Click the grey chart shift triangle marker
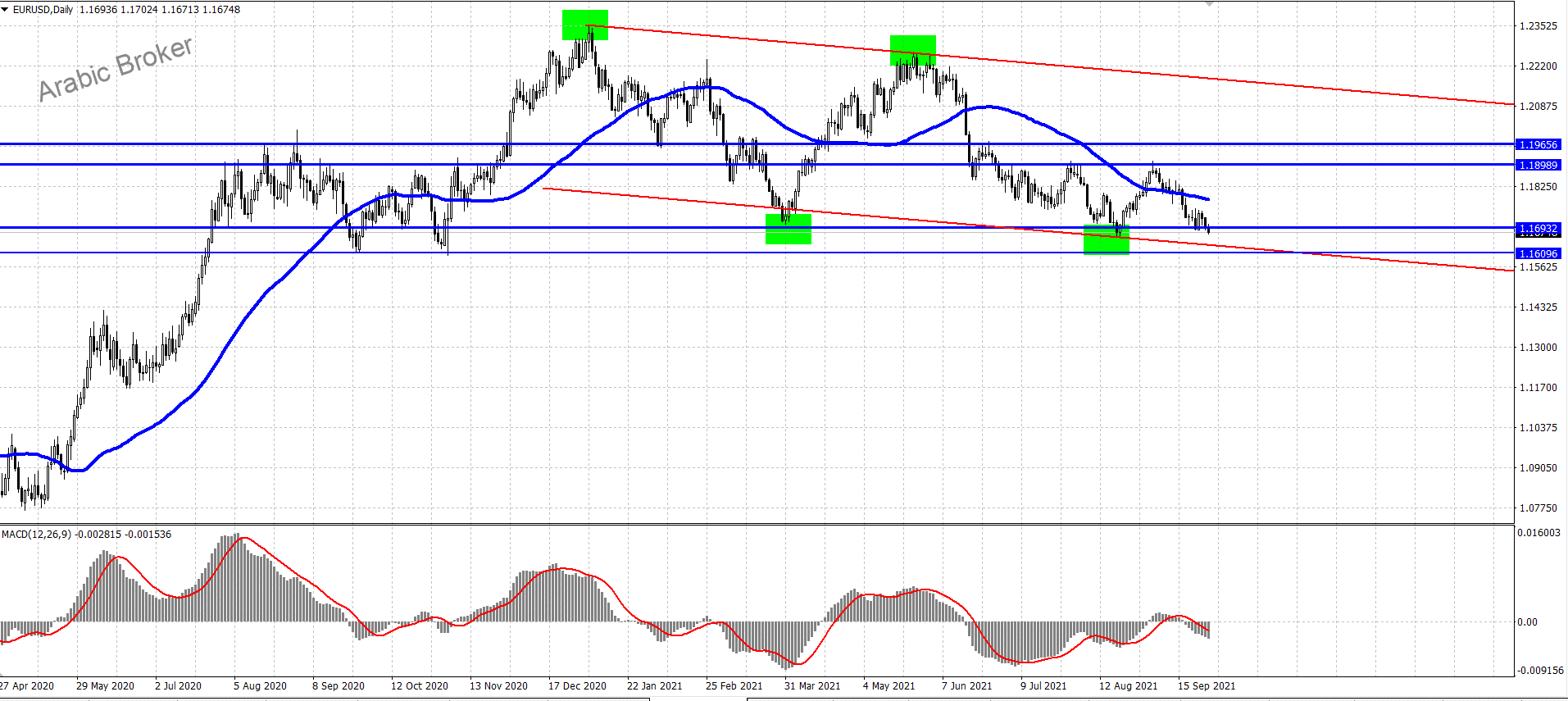This screenshot has height=701, width=1568. click(1209, 3)
